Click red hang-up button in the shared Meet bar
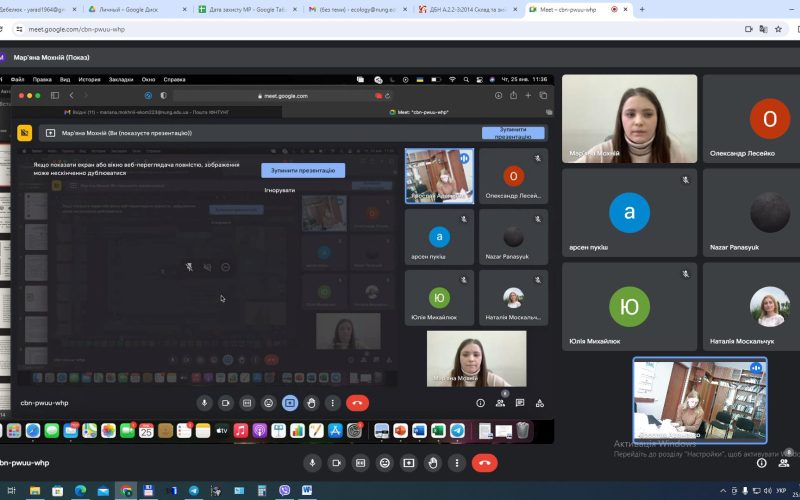 point(357,403)
